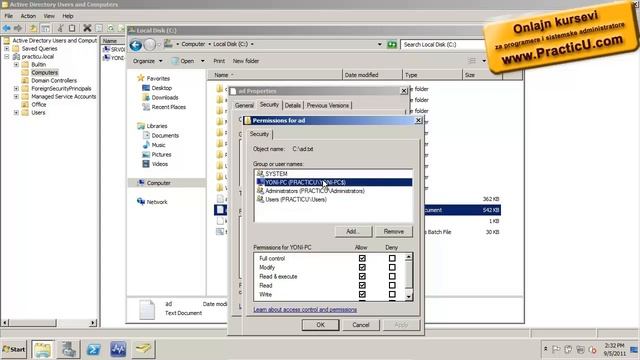The image size is (640, 360).
Task: Open Windows Explorer from the taskbar
Action: click(42, 349)
